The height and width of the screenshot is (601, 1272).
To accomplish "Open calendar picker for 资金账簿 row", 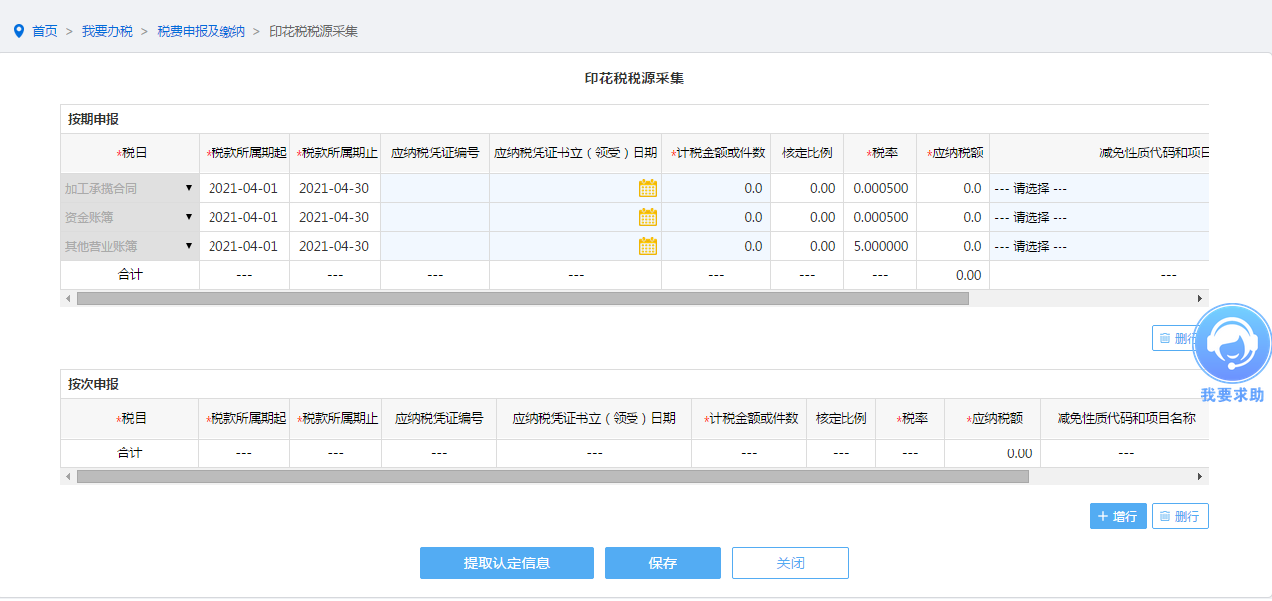I will [x=647, y=217].
